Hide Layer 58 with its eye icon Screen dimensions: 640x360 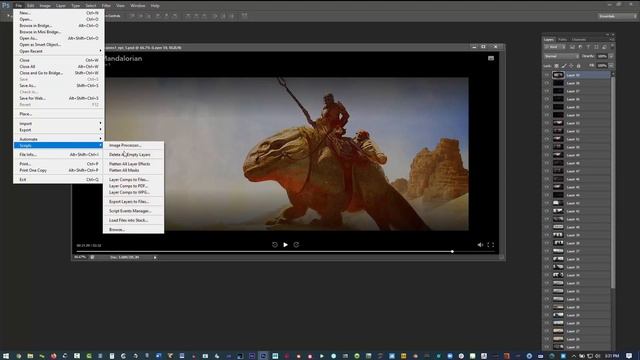click(547, 83)
